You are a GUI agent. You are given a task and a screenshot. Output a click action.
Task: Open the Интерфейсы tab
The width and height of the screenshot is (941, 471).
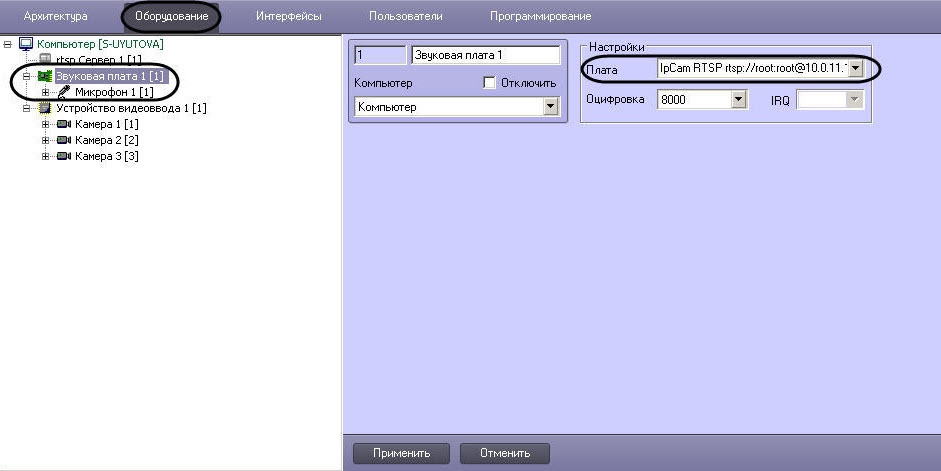pyautogui.click(x=288, y=16)
